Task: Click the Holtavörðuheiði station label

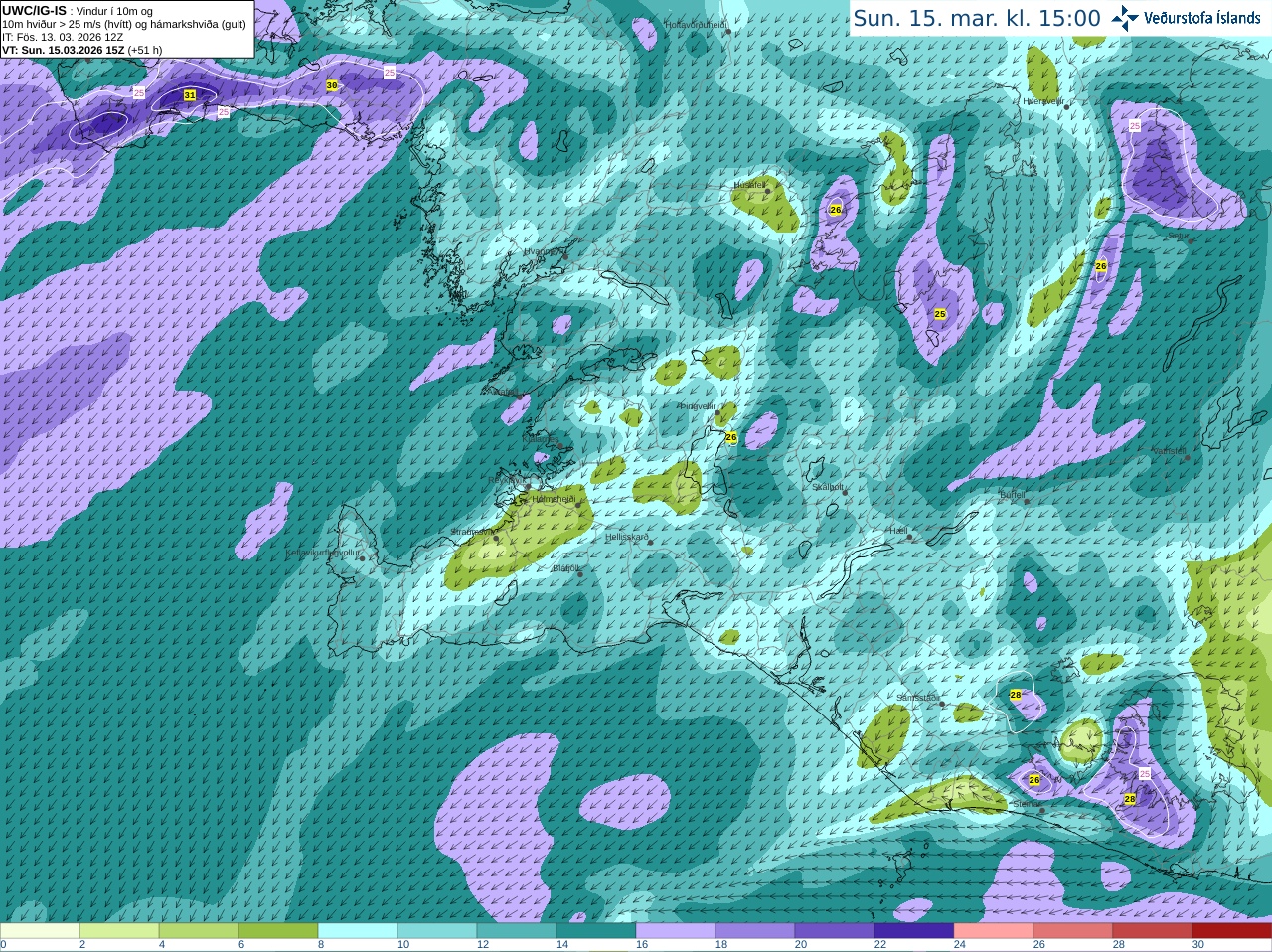Action: click(x=696, y=24)
